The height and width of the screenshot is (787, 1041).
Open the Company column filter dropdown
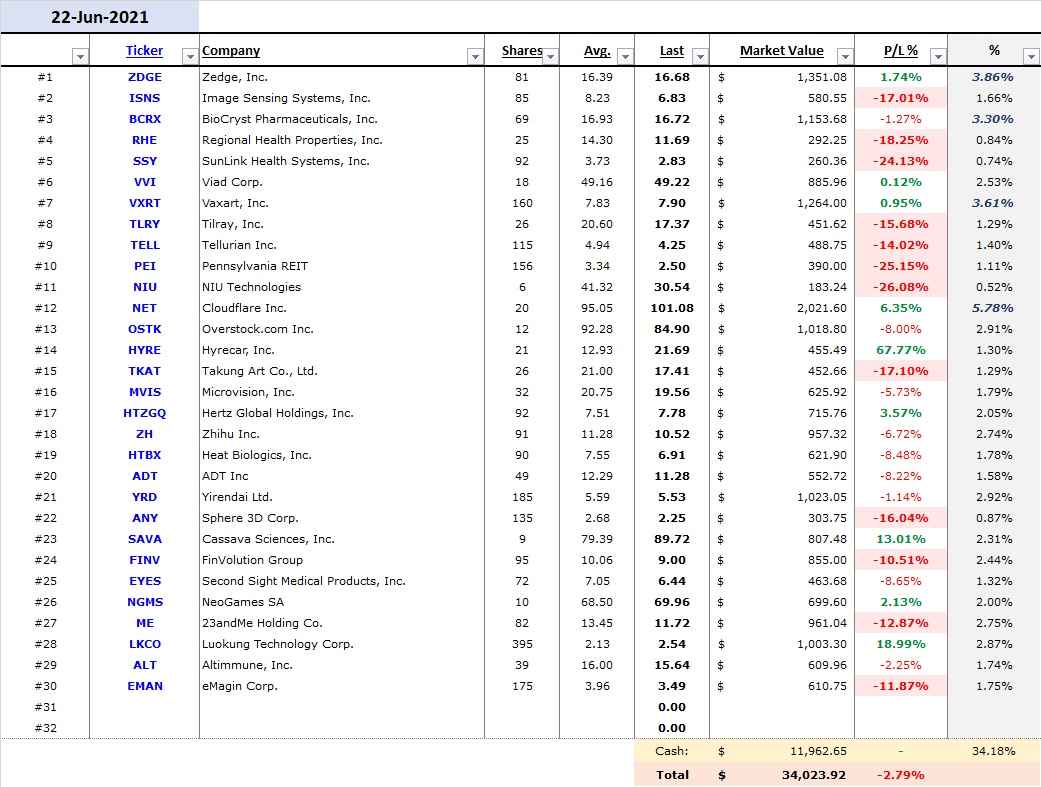coord(475,56)
